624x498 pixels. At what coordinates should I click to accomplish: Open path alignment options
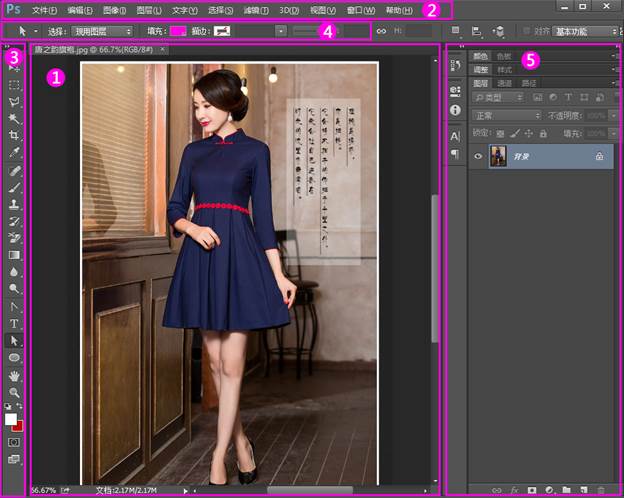pyautogui.click(x=476, y=31)
